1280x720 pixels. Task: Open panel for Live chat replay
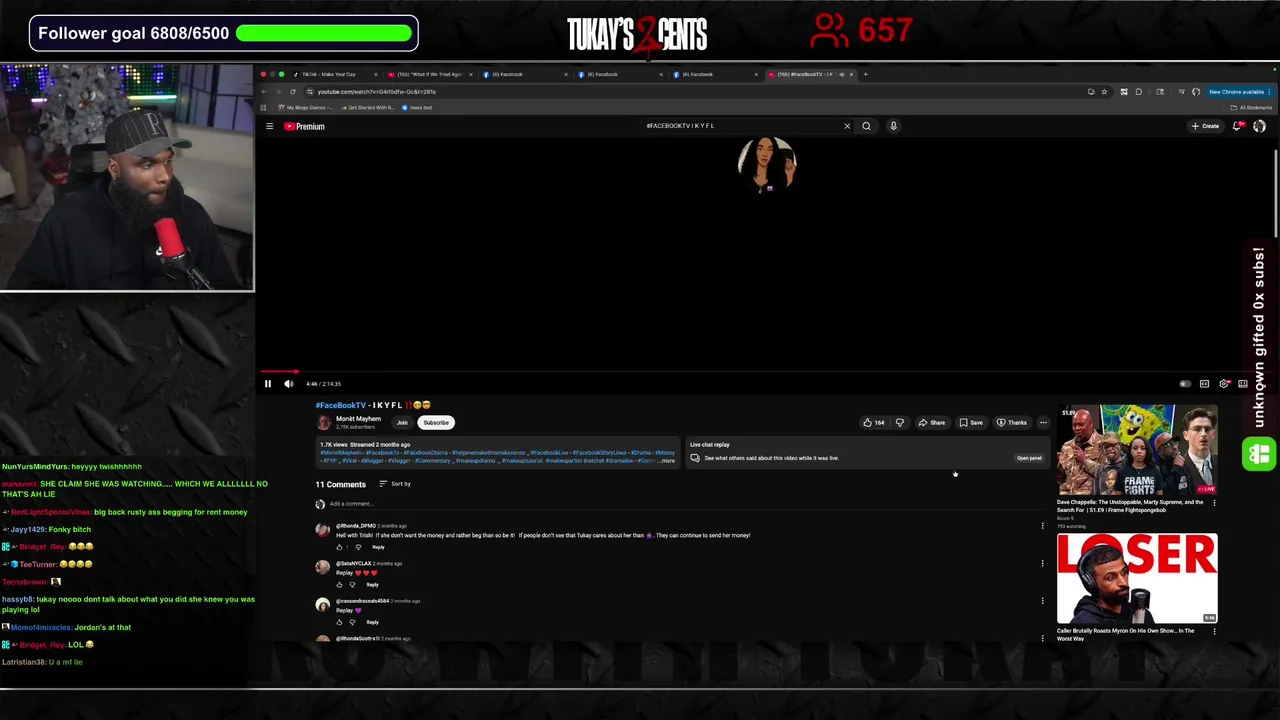pos(1029,458)
